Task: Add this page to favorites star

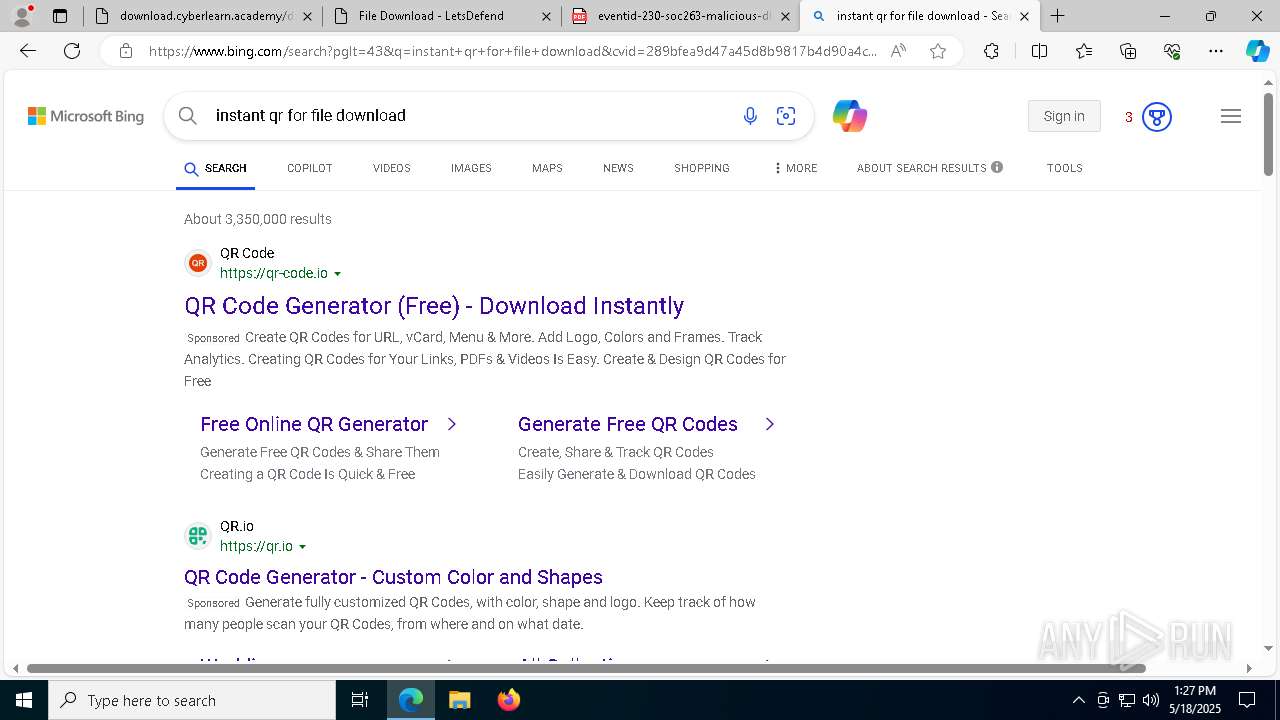Action: tap(938, 51)
